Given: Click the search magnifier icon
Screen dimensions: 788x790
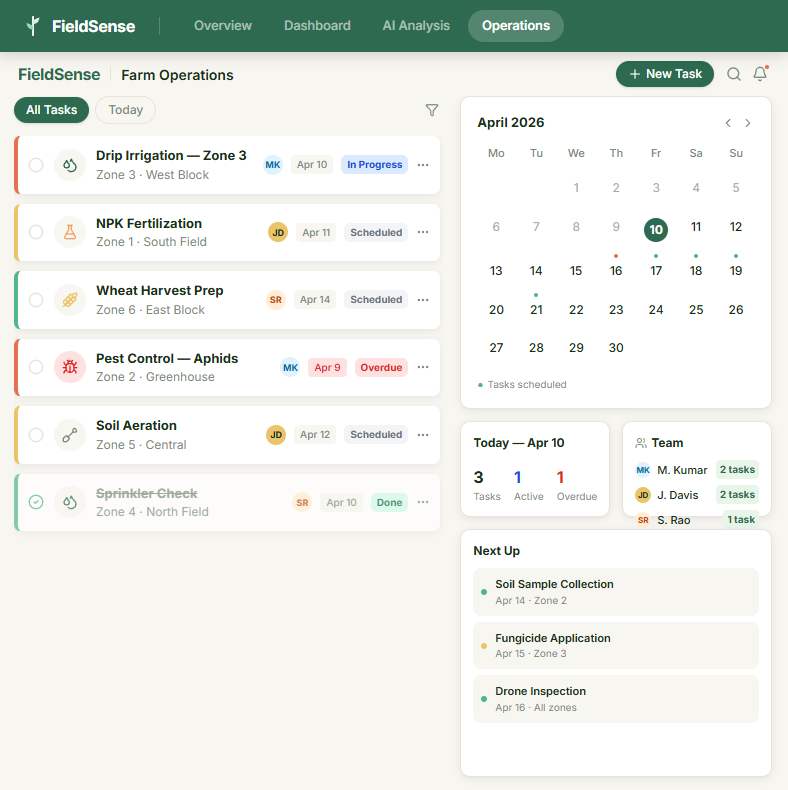Looking at the screenshot, I should click(734, 74).
